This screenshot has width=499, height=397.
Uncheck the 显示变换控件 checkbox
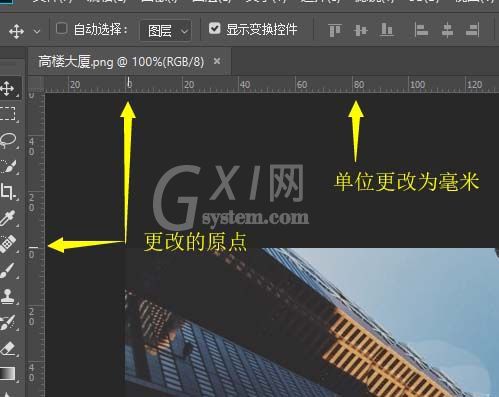tap(215, 28)
